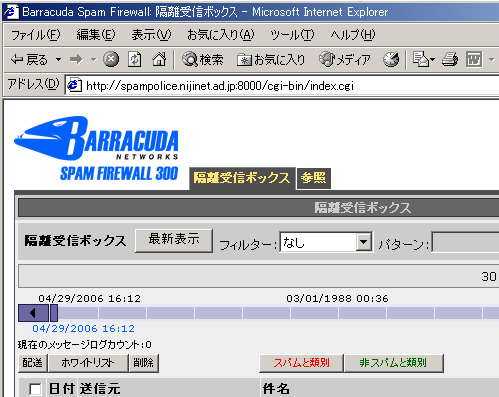
Task: Click the パターン text input field
Action: [465, 242]
